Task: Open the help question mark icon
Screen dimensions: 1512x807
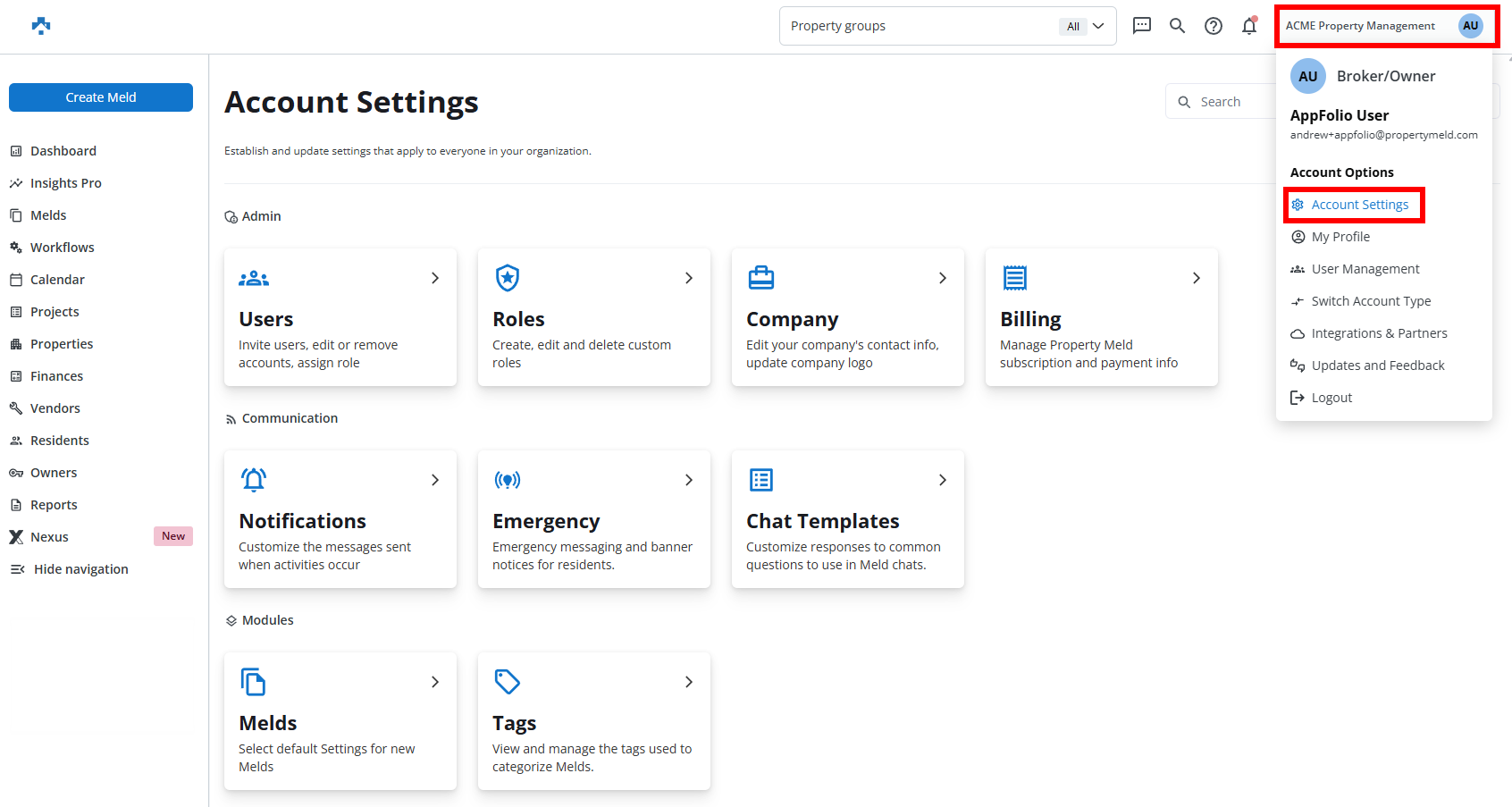Action: point(1213,26)
